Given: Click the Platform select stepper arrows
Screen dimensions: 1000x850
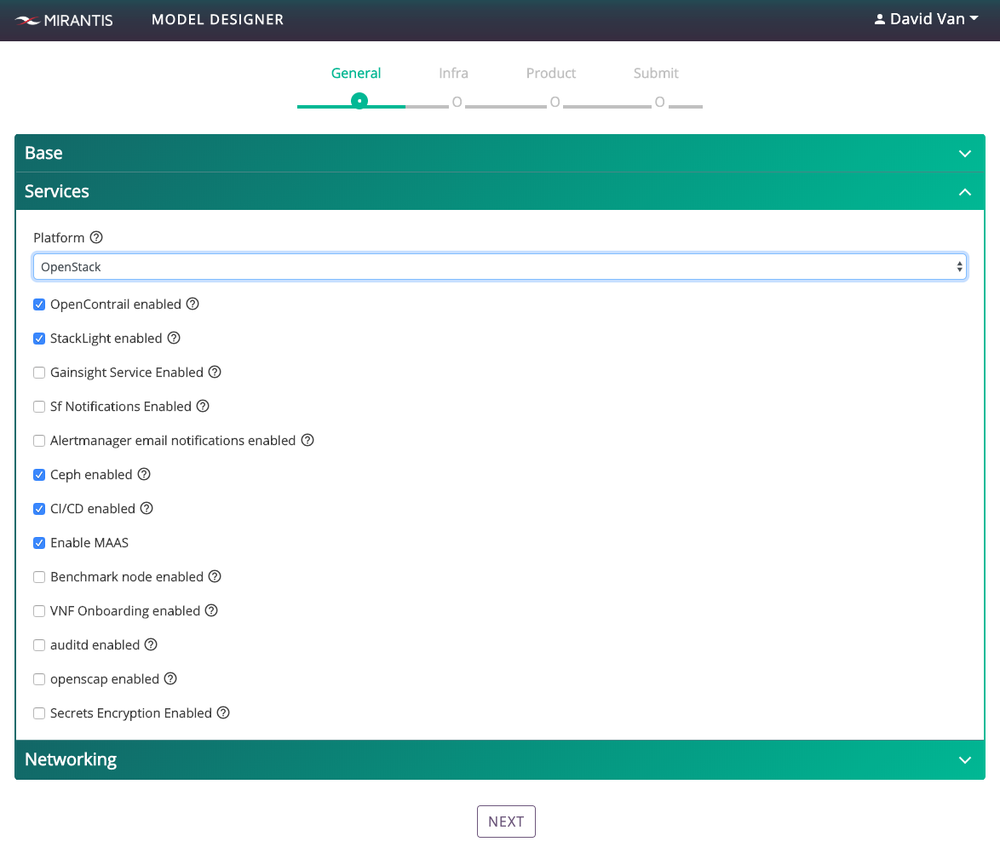Looking at the screenshot, I should click(x=959, y=266).
